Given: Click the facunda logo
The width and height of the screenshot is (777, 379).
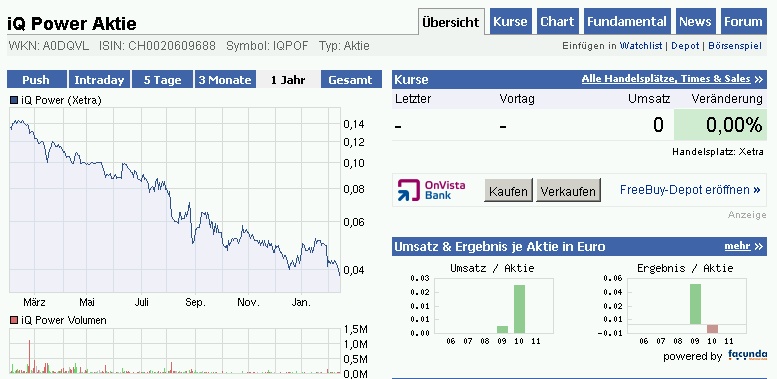Looking at the screenshot, I should pos(747,355).
